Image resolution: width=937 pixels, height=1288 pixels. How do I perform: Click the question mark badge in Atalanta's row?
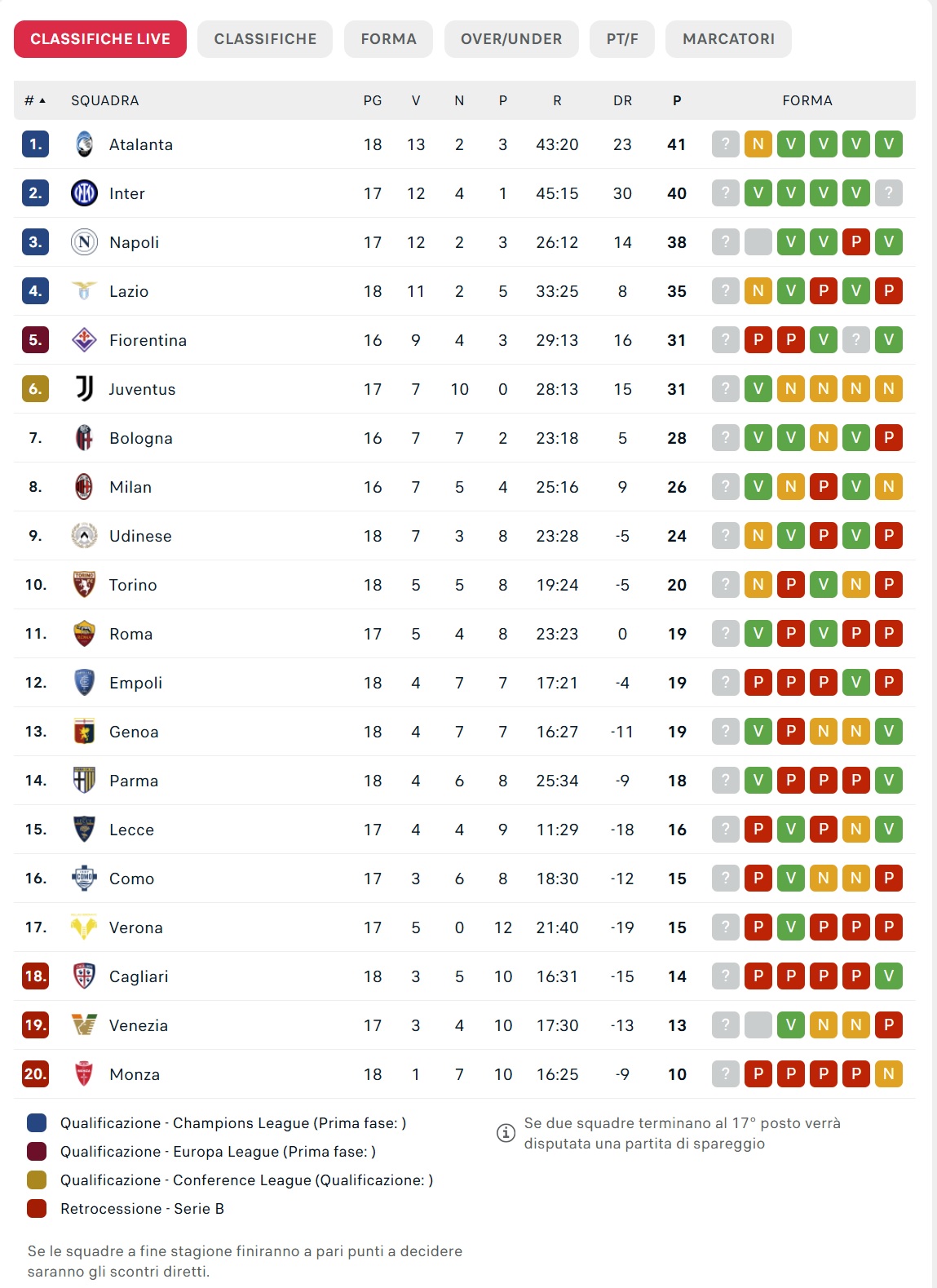tap(725, 144)
